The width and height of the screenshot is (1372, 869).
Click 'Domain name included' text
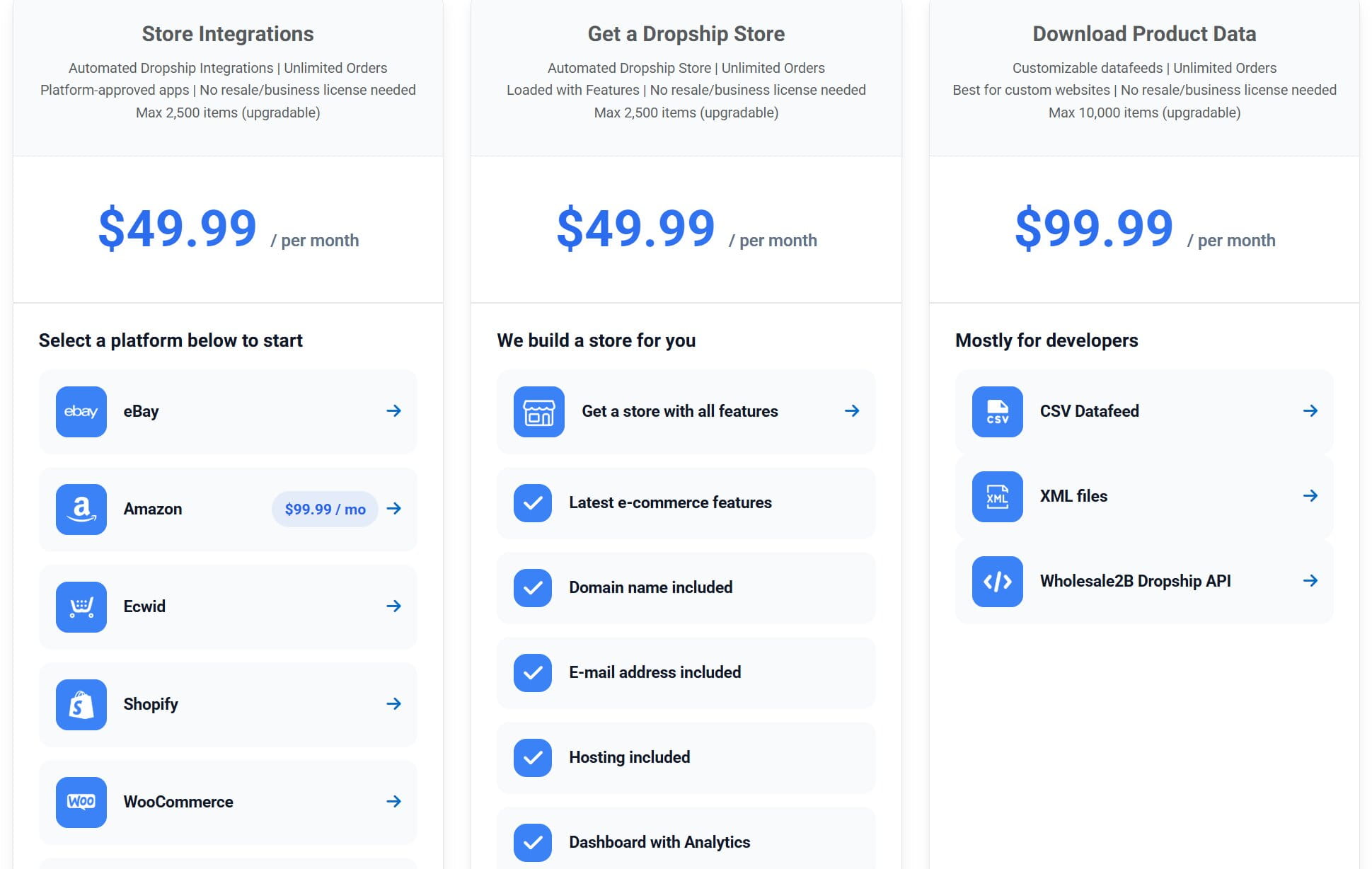point(651,587)
